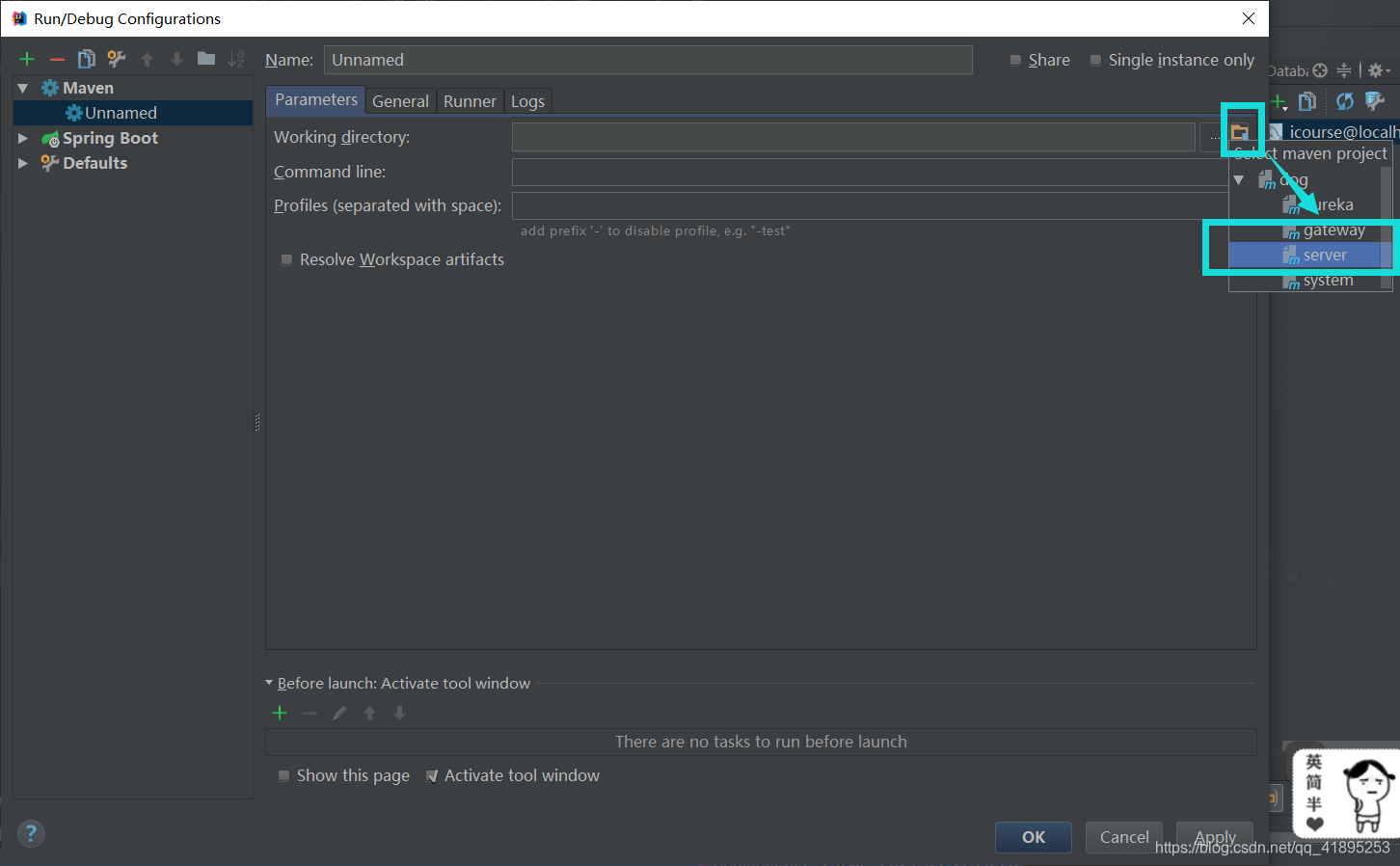The height and width of the screenshot is (866, 1400).
Task: Collapse the dog maven project node
Action: point(1239,179)
